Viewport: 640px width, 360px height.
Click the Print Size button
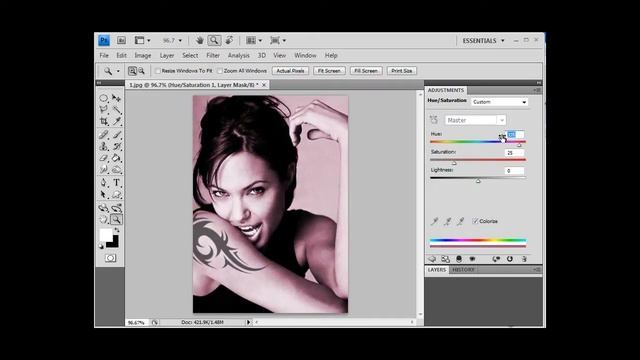(x=402, y=71)
